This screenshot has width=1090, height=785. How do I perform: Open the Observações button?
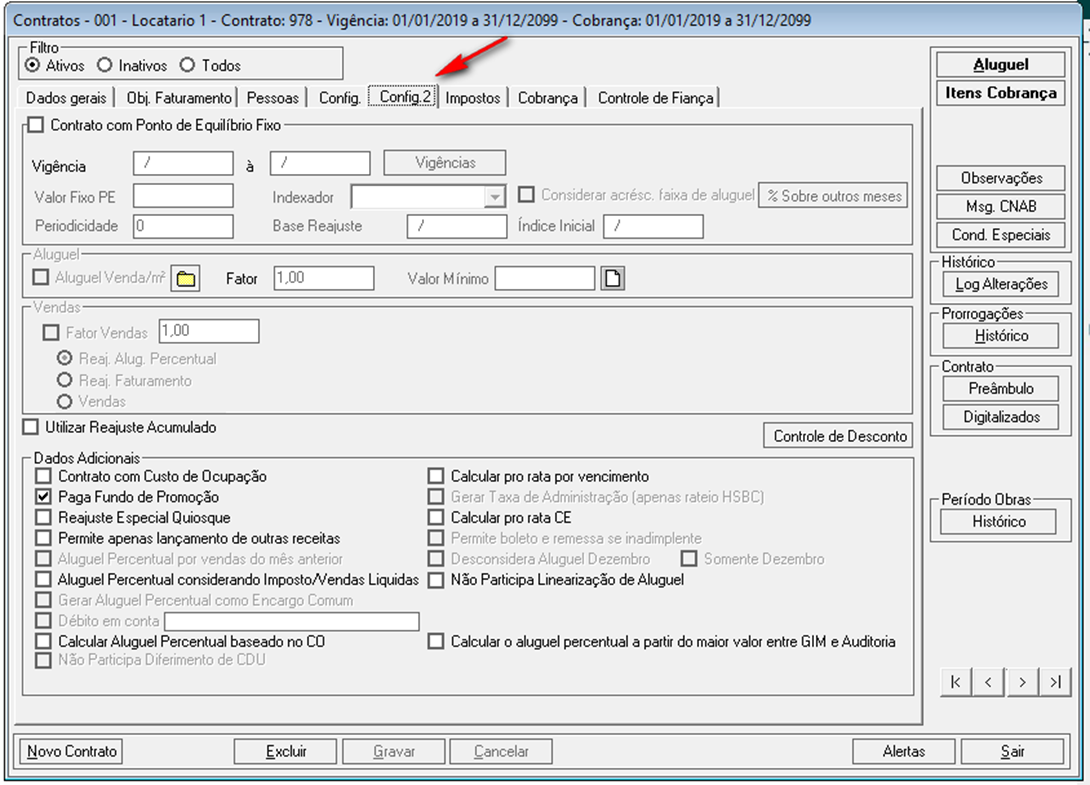[x=1001, y=178]
